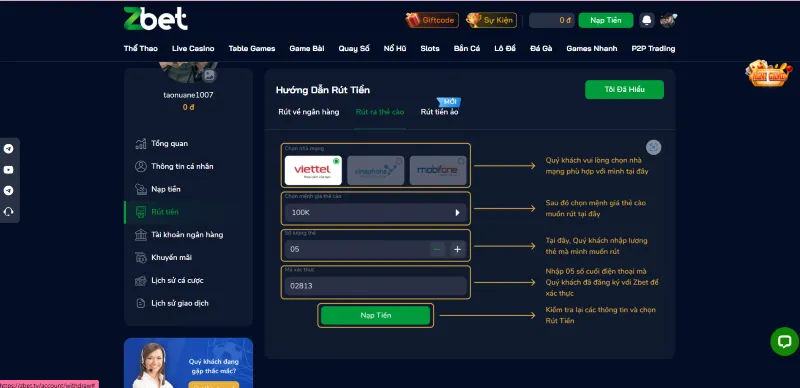Select Viettel network provider

pos(313,171)
